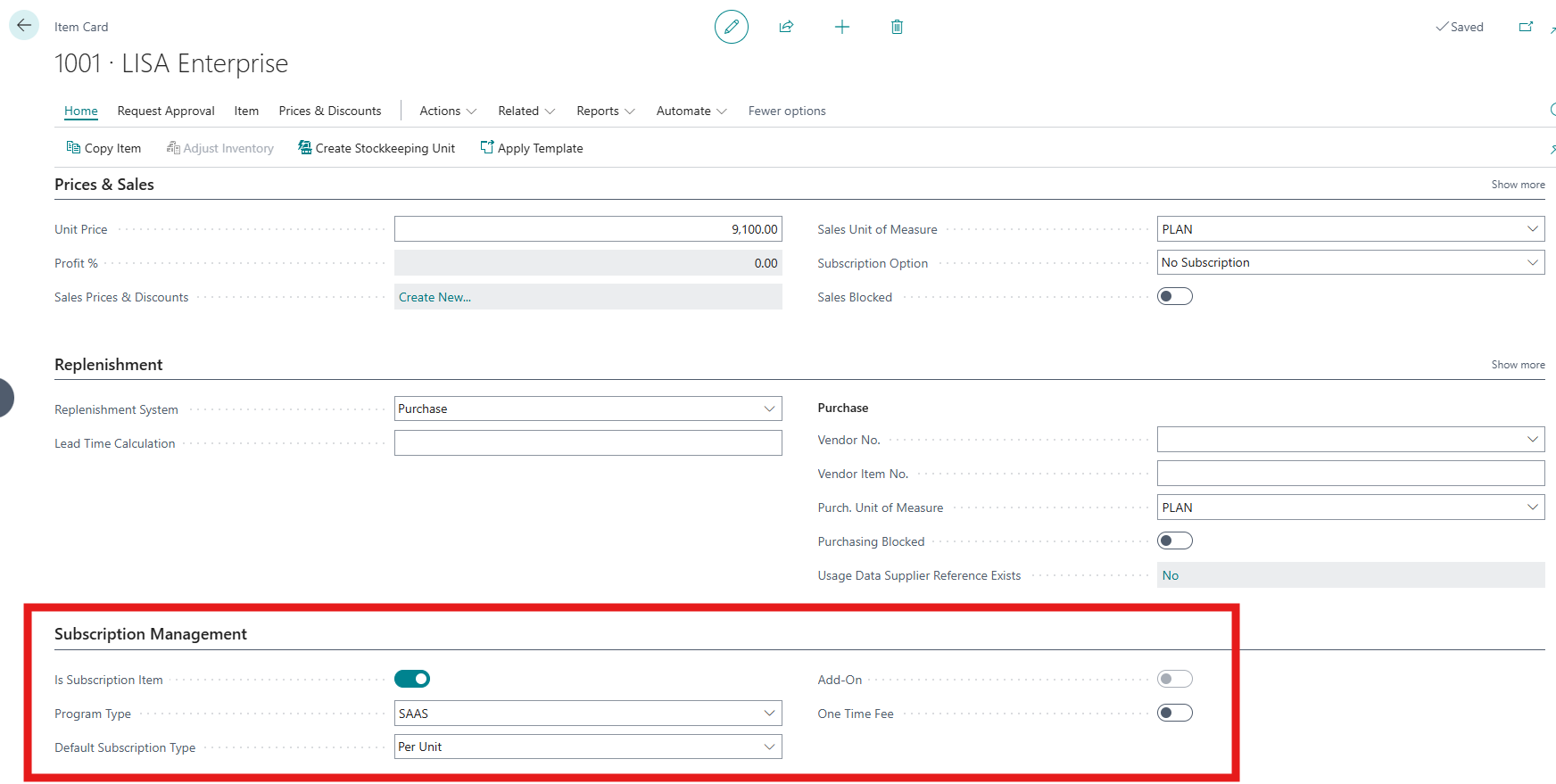Screen dimensions: 1556x784
Task: Open the Related menu
Action: (x=526, y=111)
